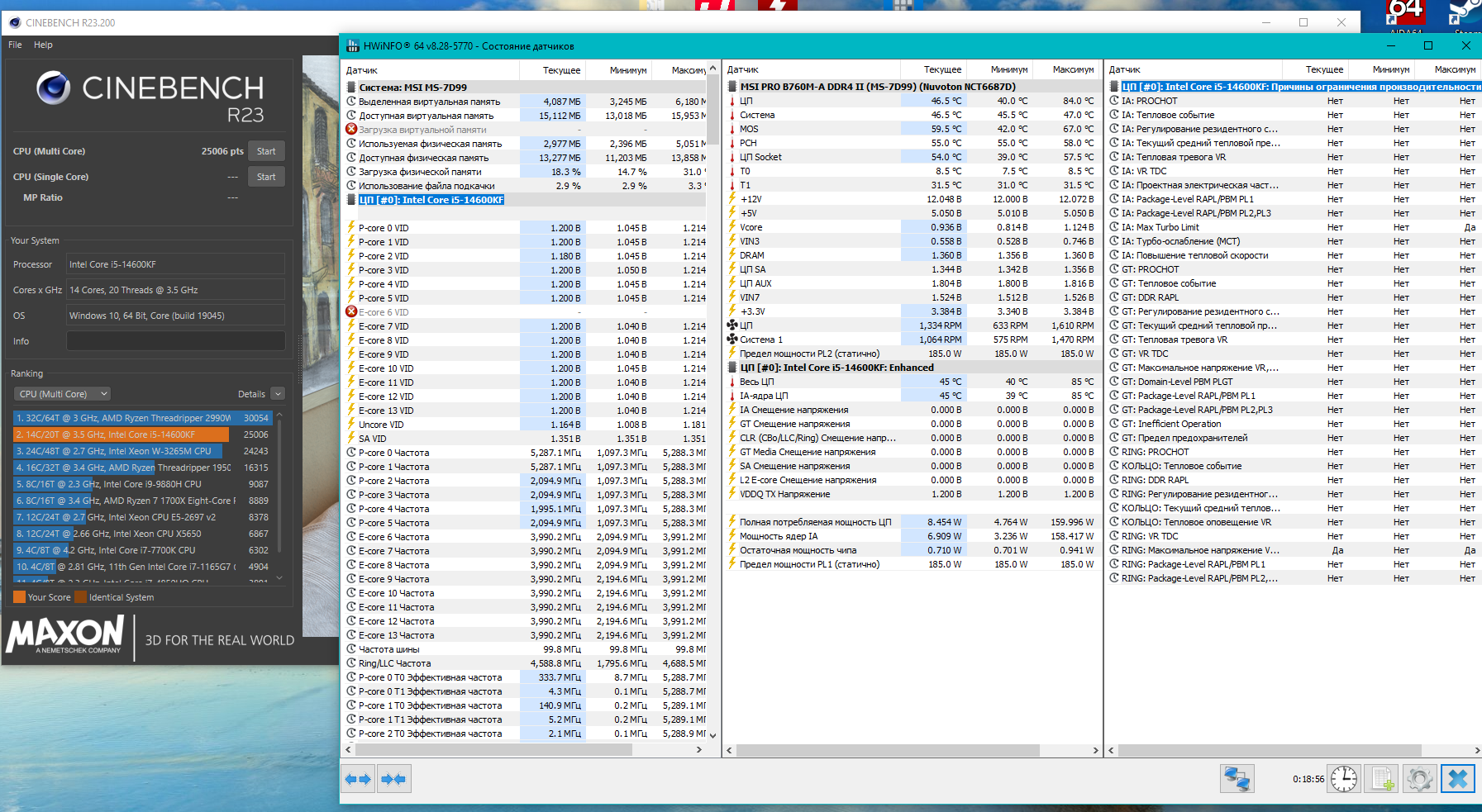Image resolution: width=1482 pixels, height=812 pixels.
Task: Click the Info input field in Cinebench
Action: tap(176, 341)
